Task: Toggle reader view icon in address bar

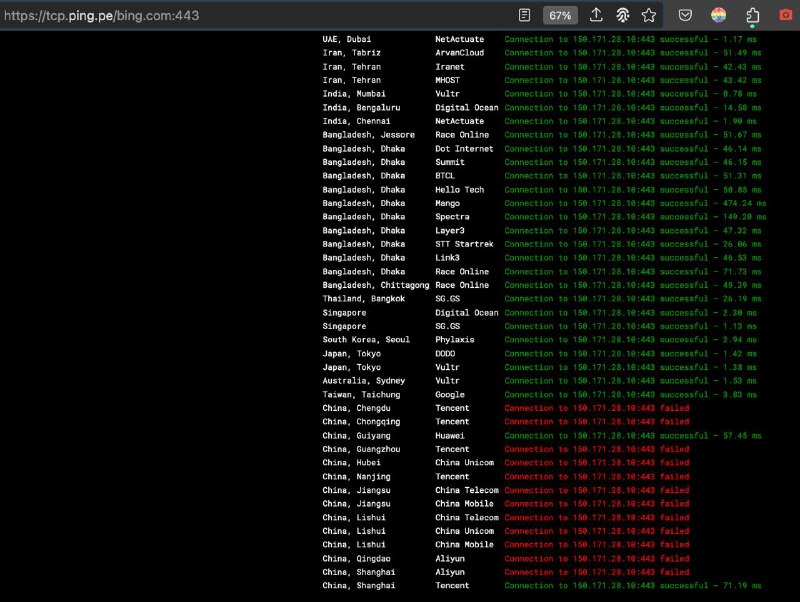Action: pos(525,15)
